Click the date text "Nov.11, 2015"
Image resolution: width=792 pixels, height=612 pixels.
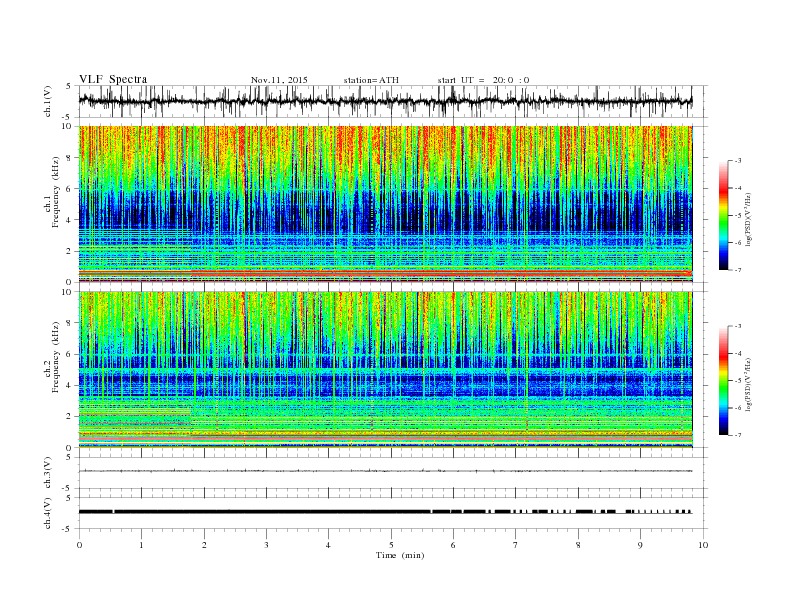pyautogui.click(x=279, y=80)
